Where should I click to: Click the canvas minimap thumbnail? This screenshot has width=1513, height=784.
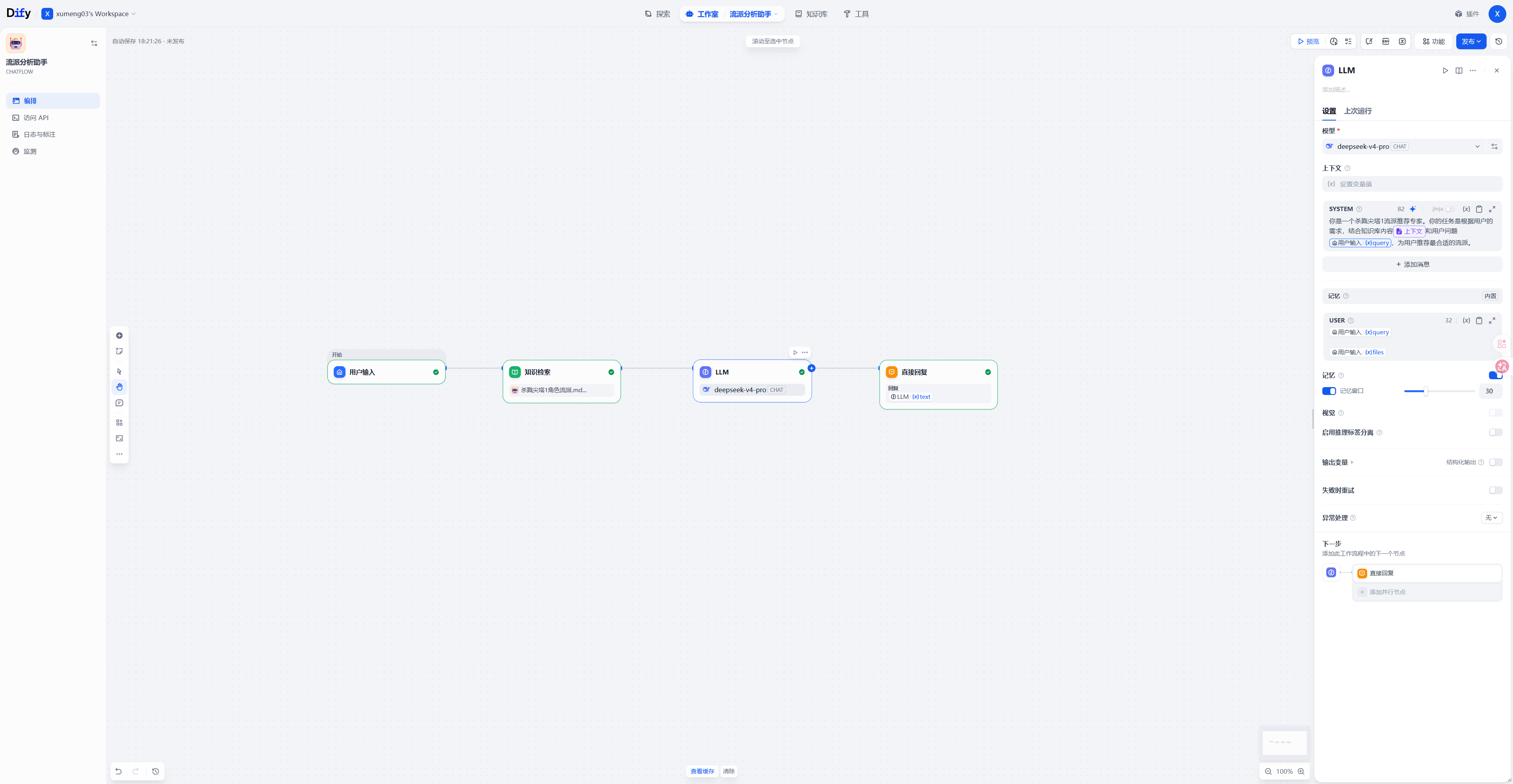click(x=1284, y=742)
